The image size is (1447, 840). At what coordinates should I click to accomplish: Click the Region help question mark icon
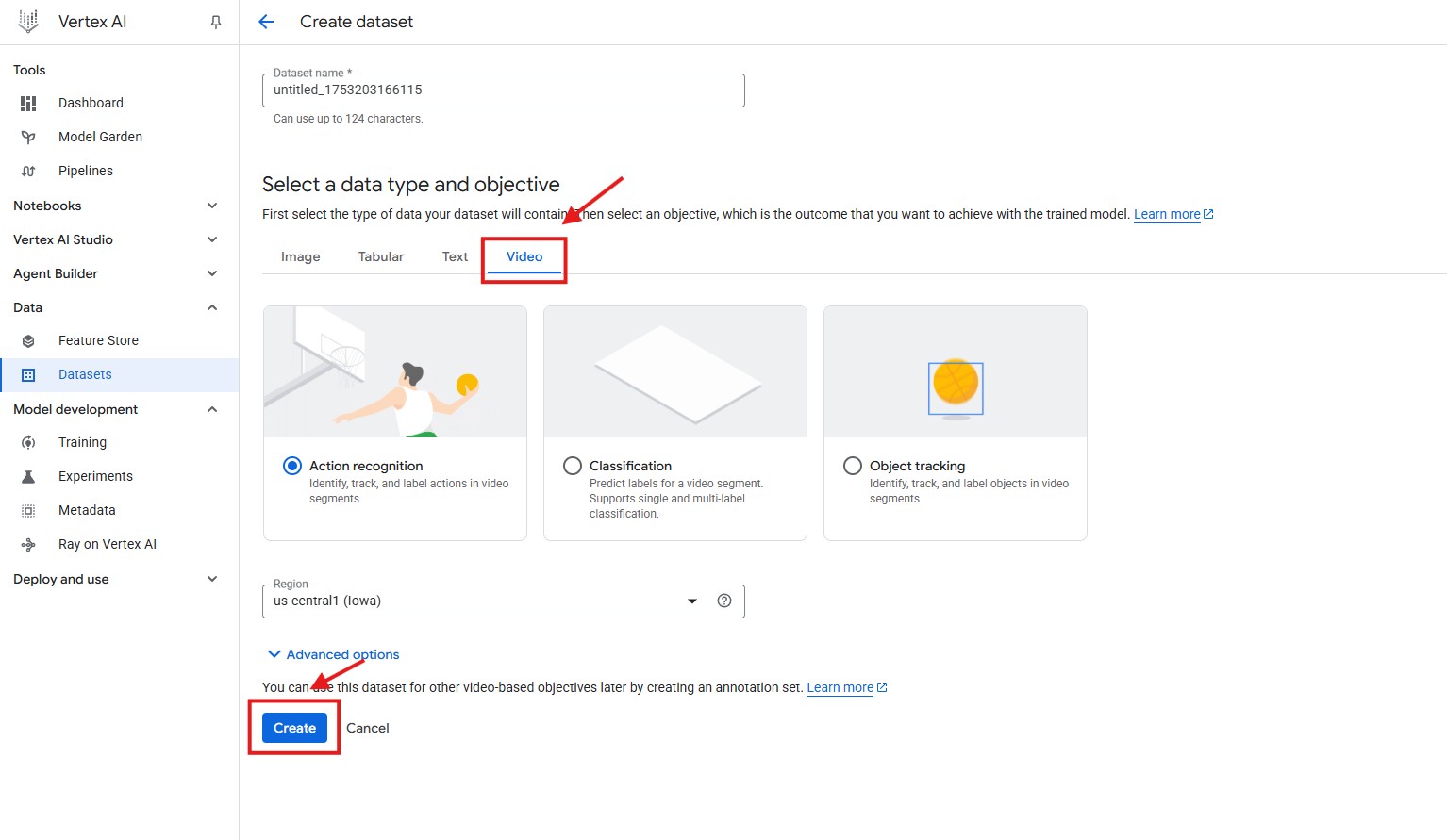[x=724, y=601]
